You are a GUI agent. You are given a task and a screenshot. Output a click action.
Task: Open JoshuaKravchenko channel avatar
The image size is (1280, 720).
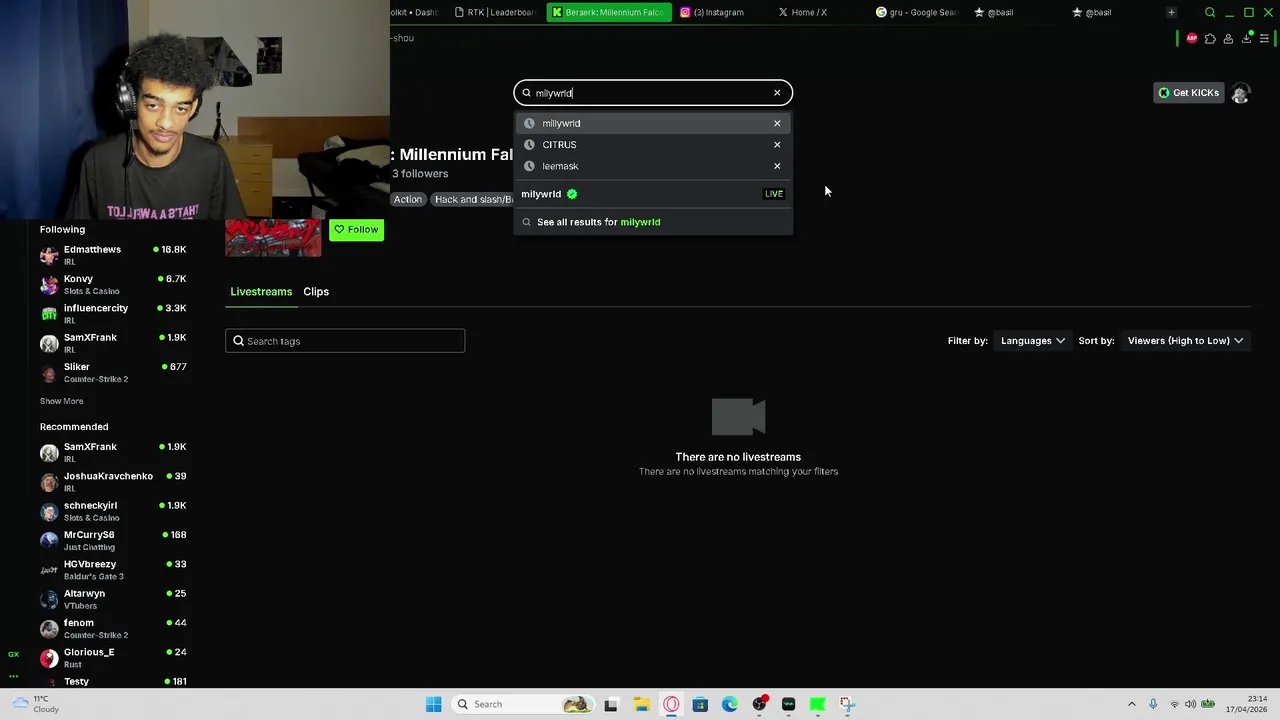pos(49,482)
